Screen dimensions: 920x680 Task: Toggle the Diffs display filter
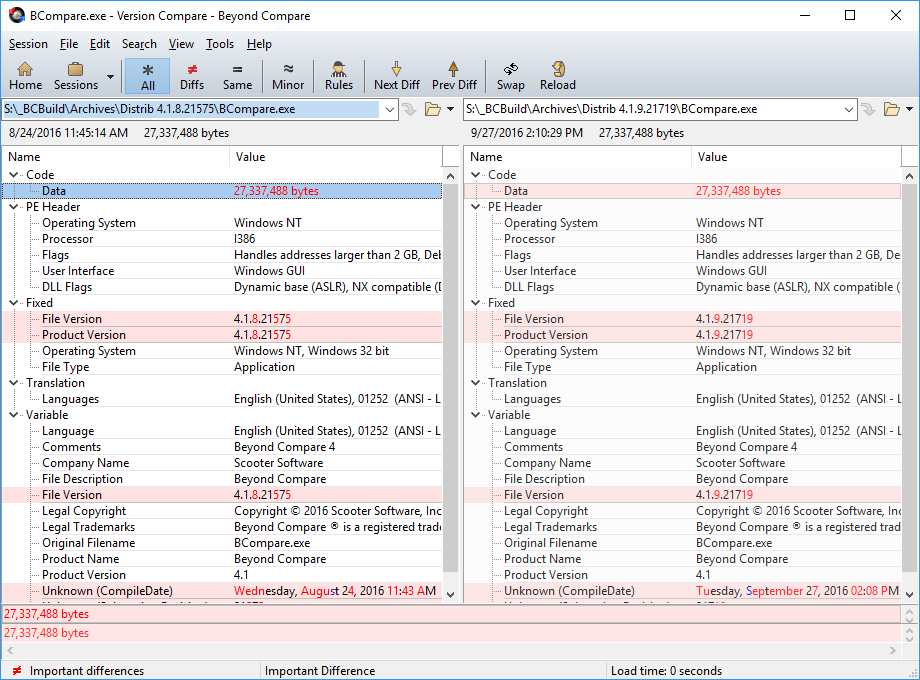point(192,76)
